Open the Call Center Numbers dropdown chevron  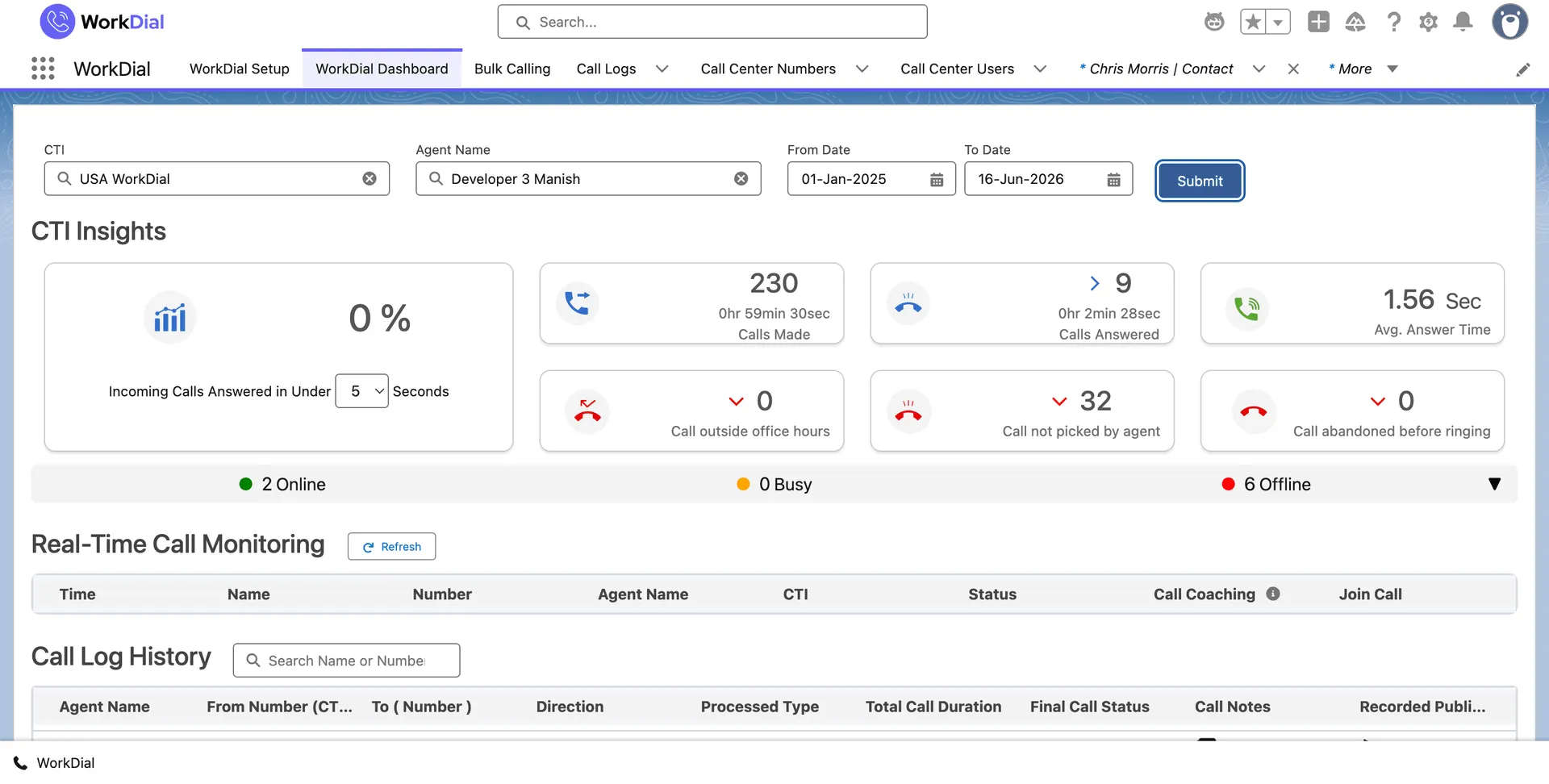click(x=862, y=69)
